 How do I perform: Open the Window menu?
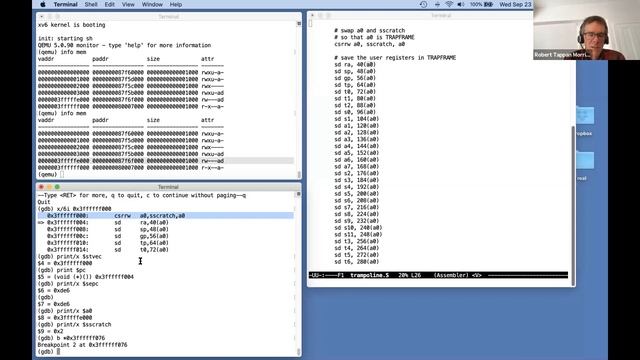[152, 4]
